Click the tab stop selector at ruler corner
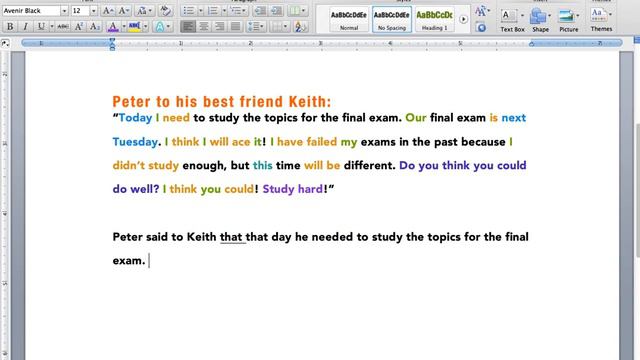This screenshot has height=360, width=640. 5,43
